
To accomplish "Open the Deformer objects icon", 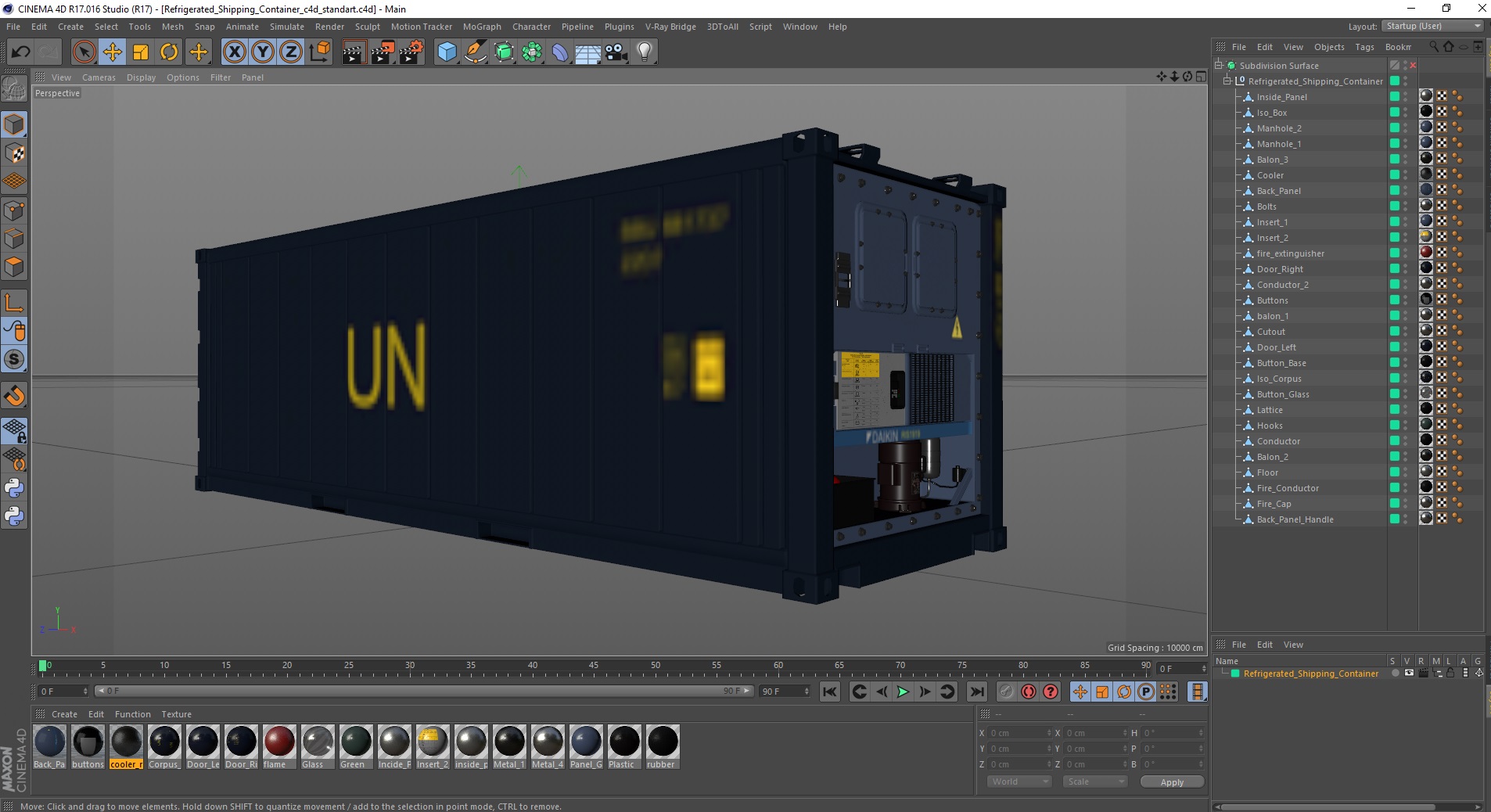I will (x=560, y=52).
